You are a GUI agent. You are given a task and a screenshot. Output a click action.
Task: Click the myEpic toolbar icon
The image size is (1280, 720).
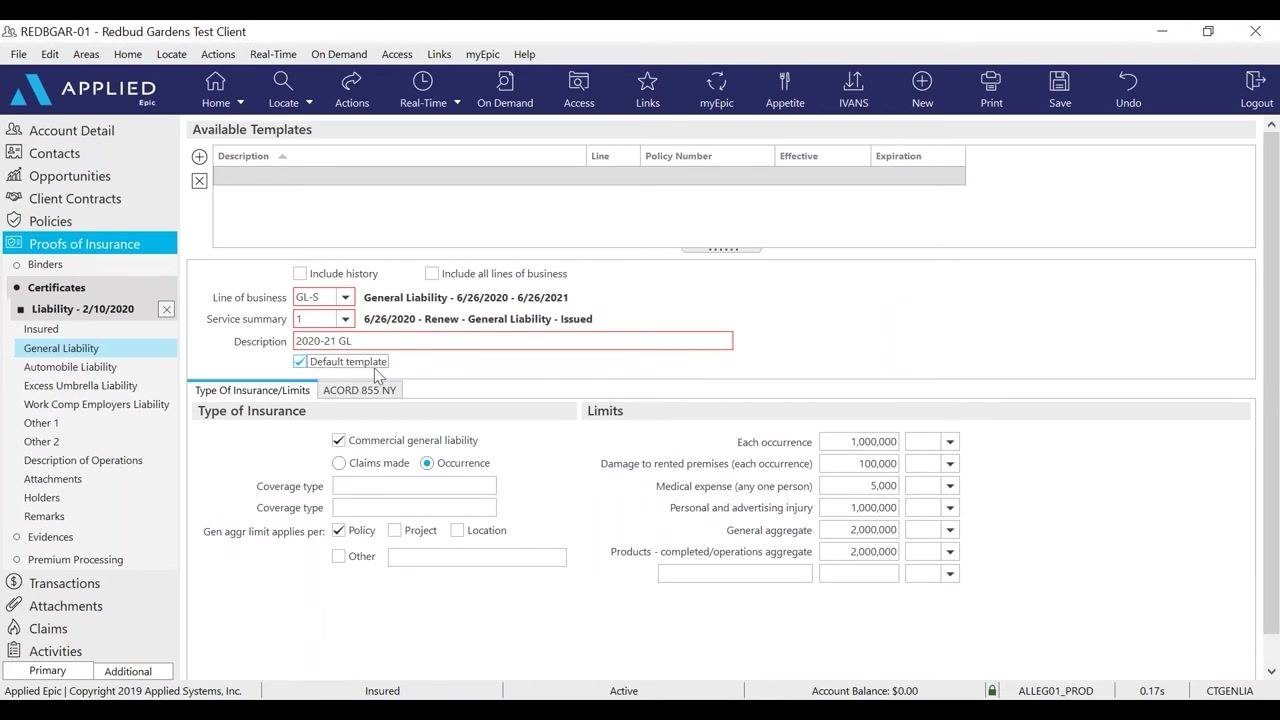pos(716,82)
